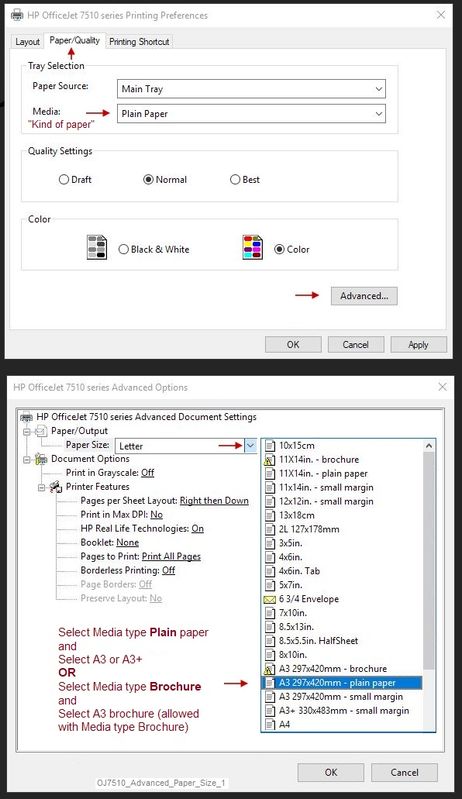The height and width of the screenshot is (799, 462).
Task: Click the Document Options icon
Action: 41,459
